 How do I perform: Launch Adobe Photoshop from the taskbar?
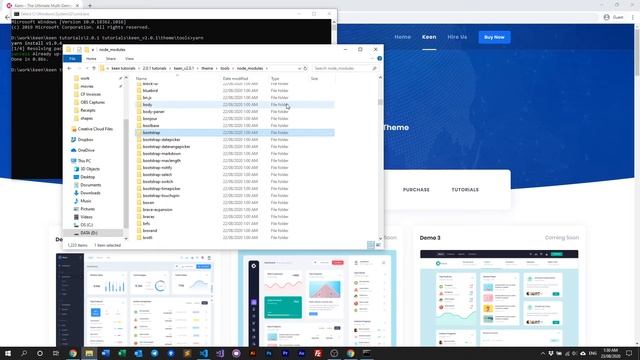[x=269, y=353]
